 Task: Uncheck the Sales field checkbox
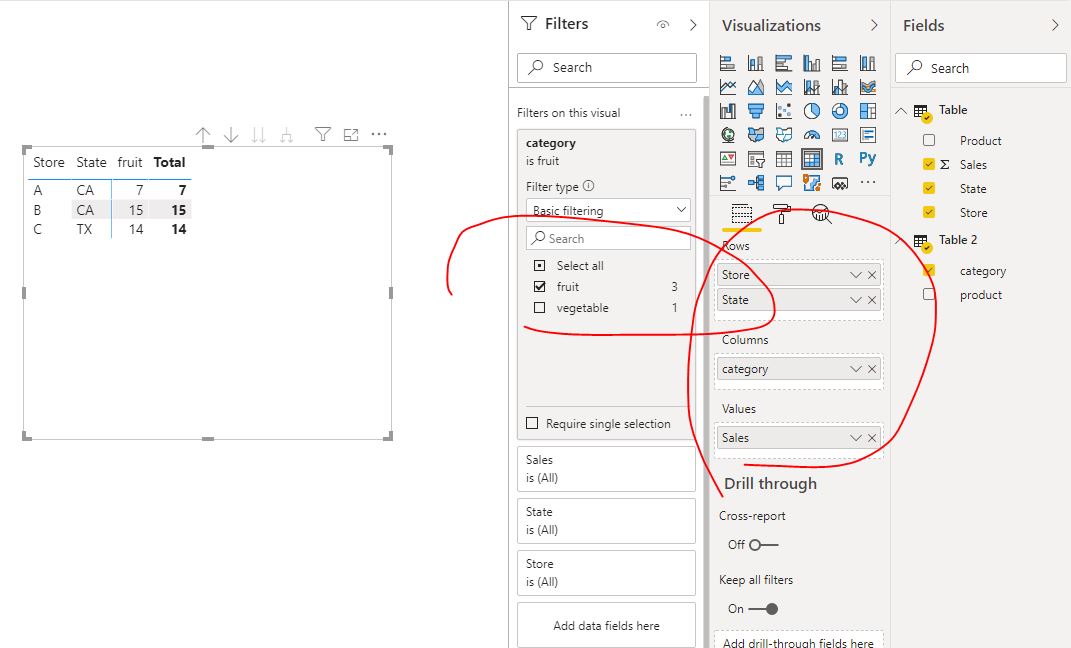(929, 165)
